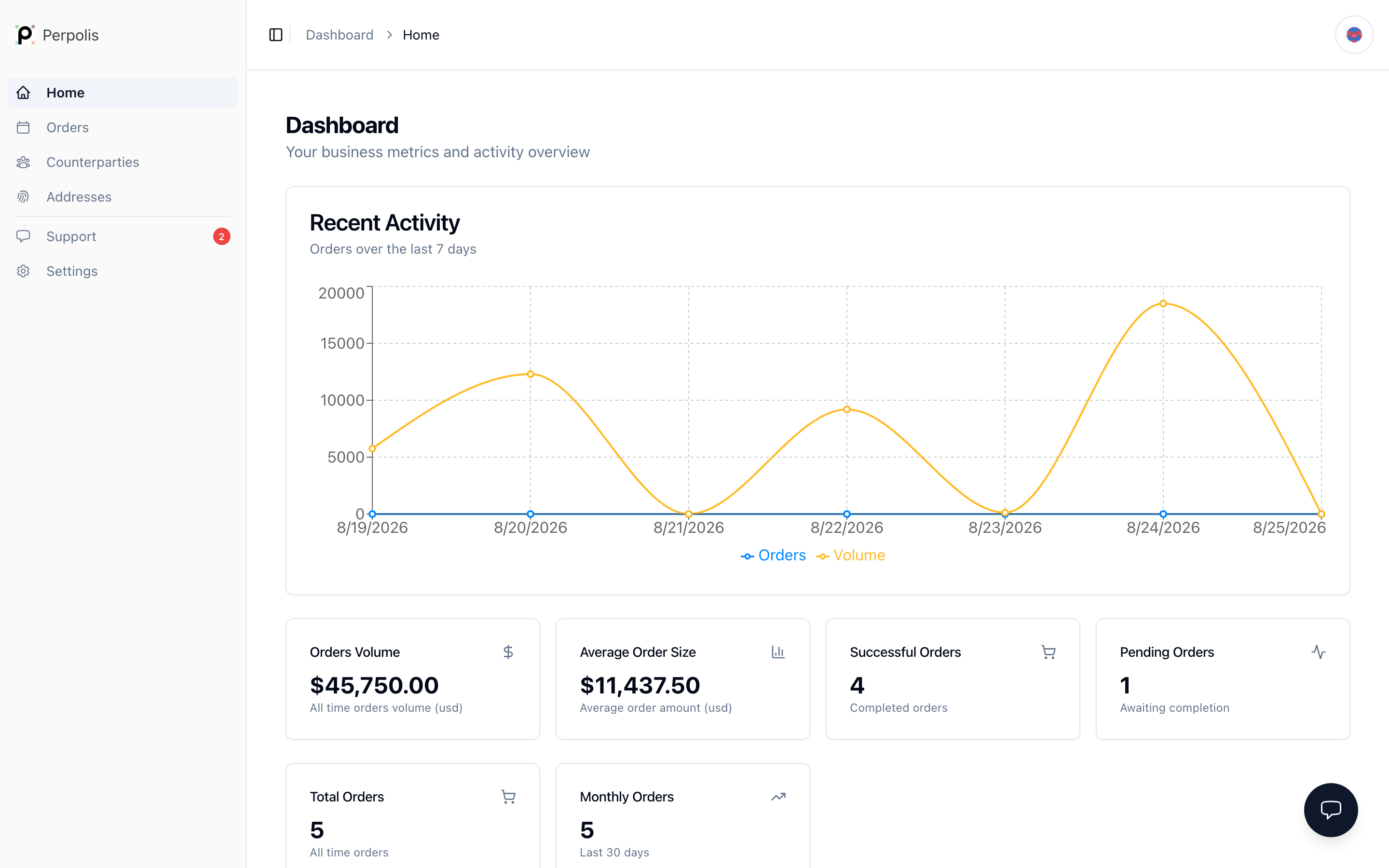Click the Perpolis logo icon
The height and width of the screenshot is (868, 1389).
click(x=25, y=35)
